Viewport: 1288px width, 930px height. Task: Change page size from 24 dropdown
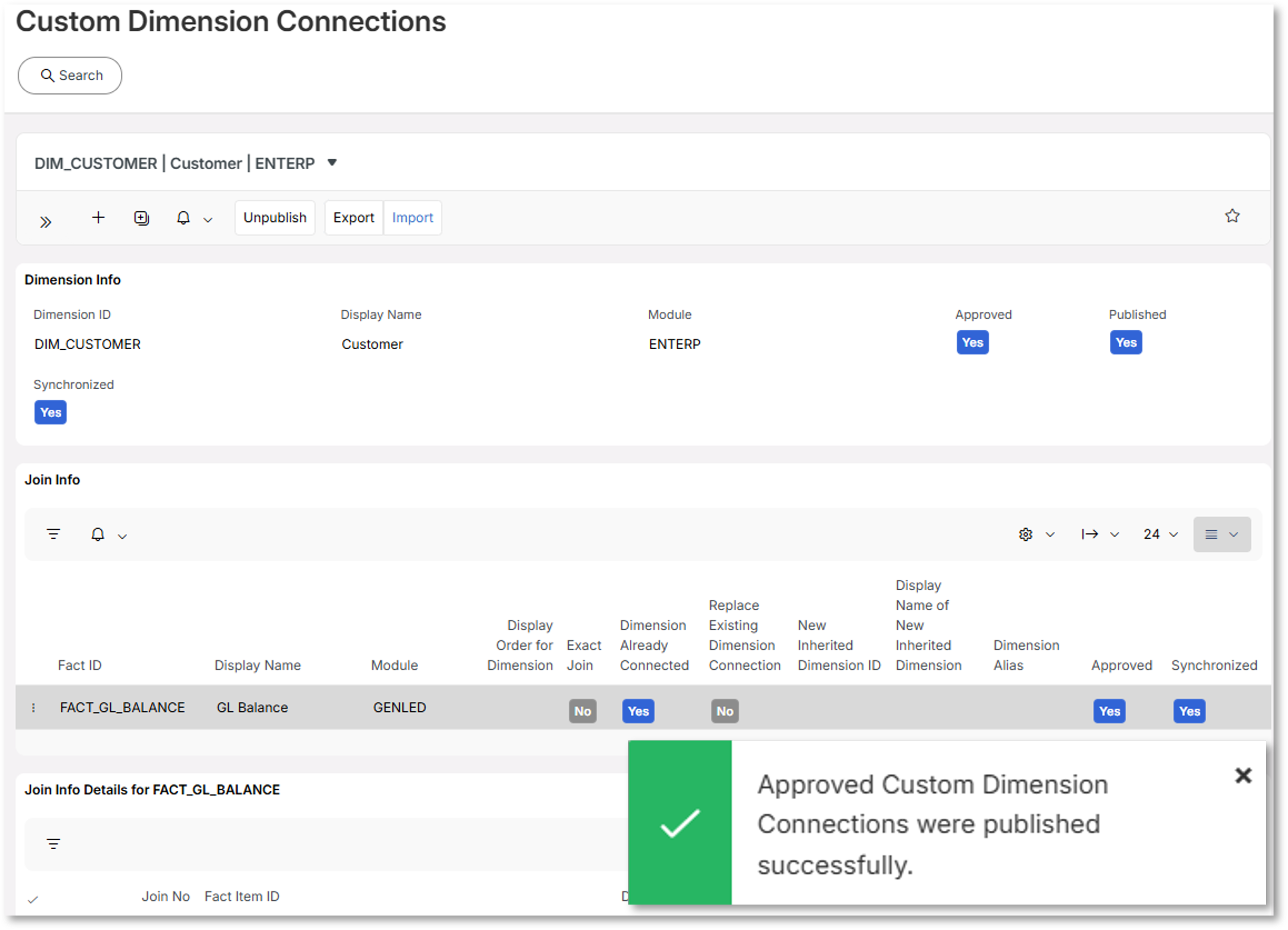(1160, 534)
